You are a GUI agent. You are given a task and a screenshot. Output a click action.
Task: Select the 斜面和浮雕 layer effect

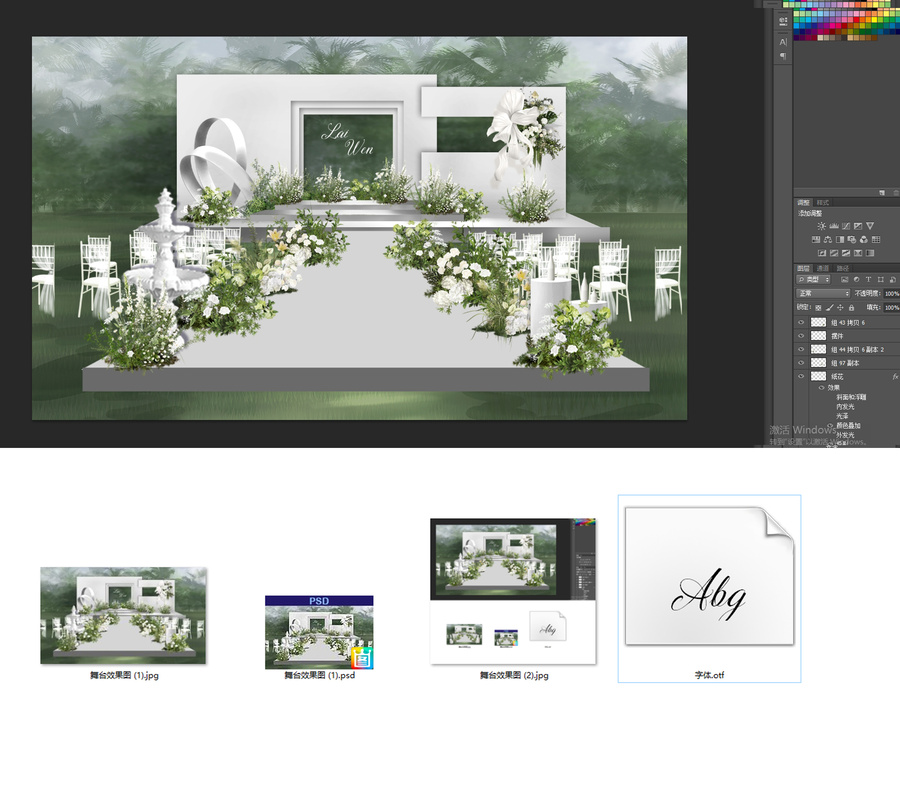(851, 397)
